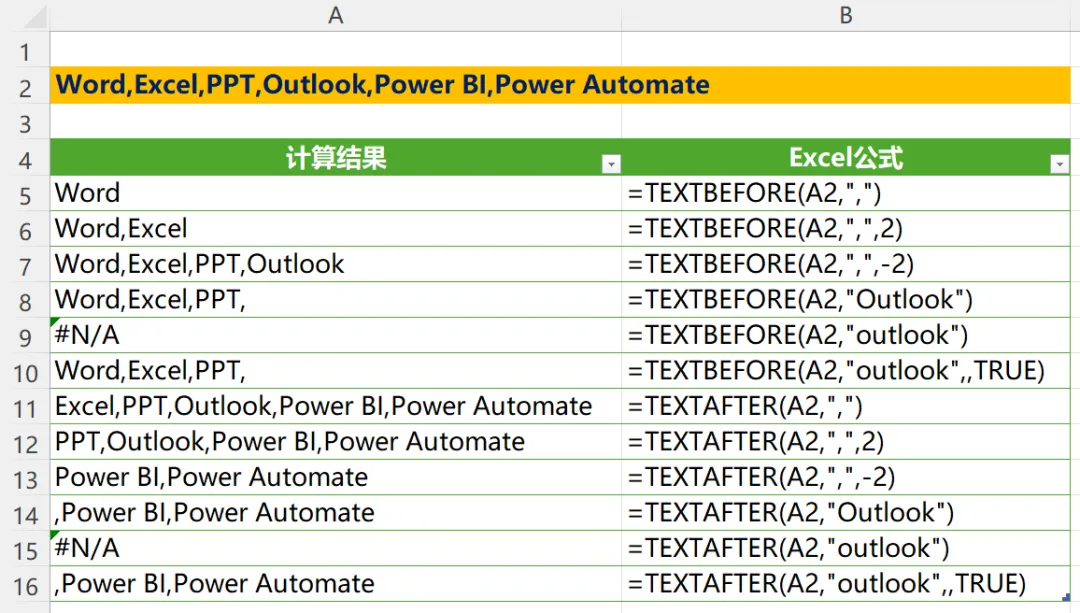Select formula =TEXTAFTER(A2,"outlook") in row 15

tap(846, 548)
